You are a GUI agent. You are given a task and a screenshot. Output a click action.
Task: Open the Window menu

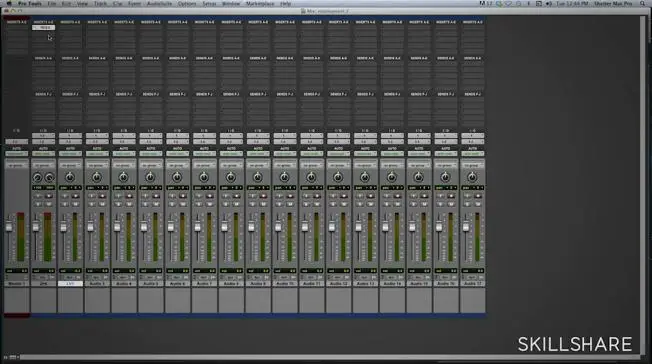231,3
